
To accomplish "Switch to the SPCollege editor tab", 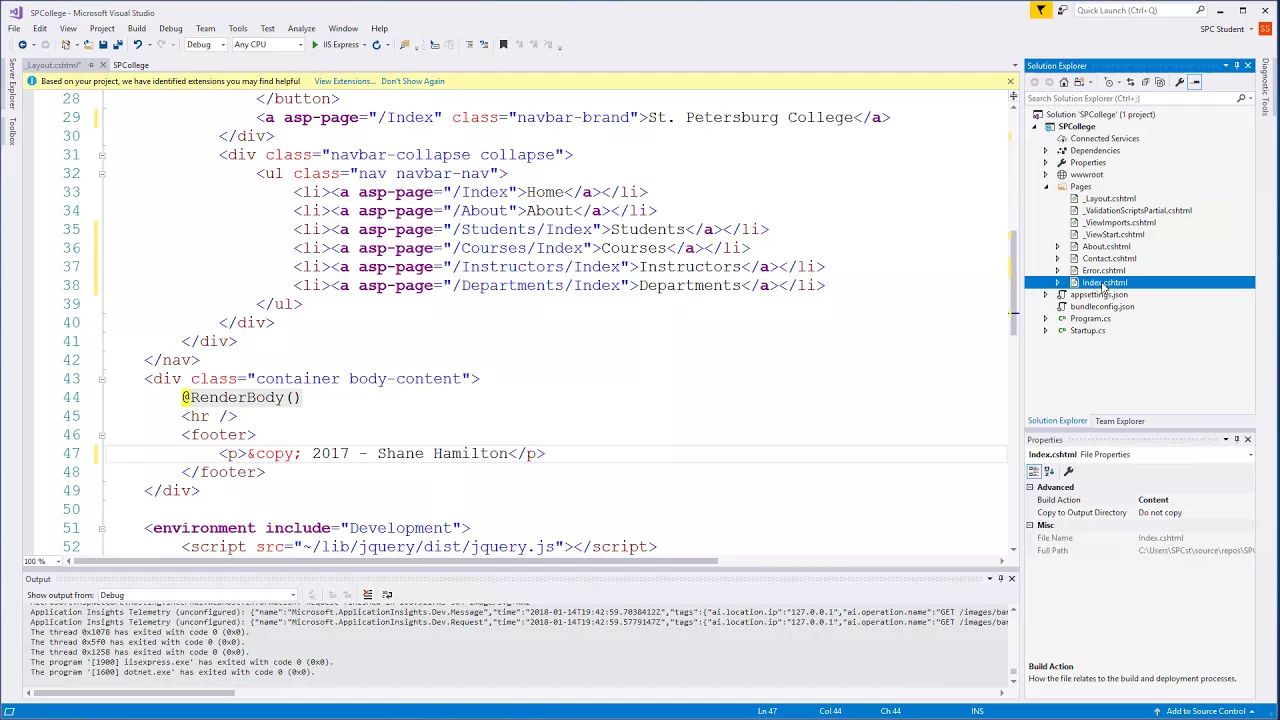I will click(131, 65).
